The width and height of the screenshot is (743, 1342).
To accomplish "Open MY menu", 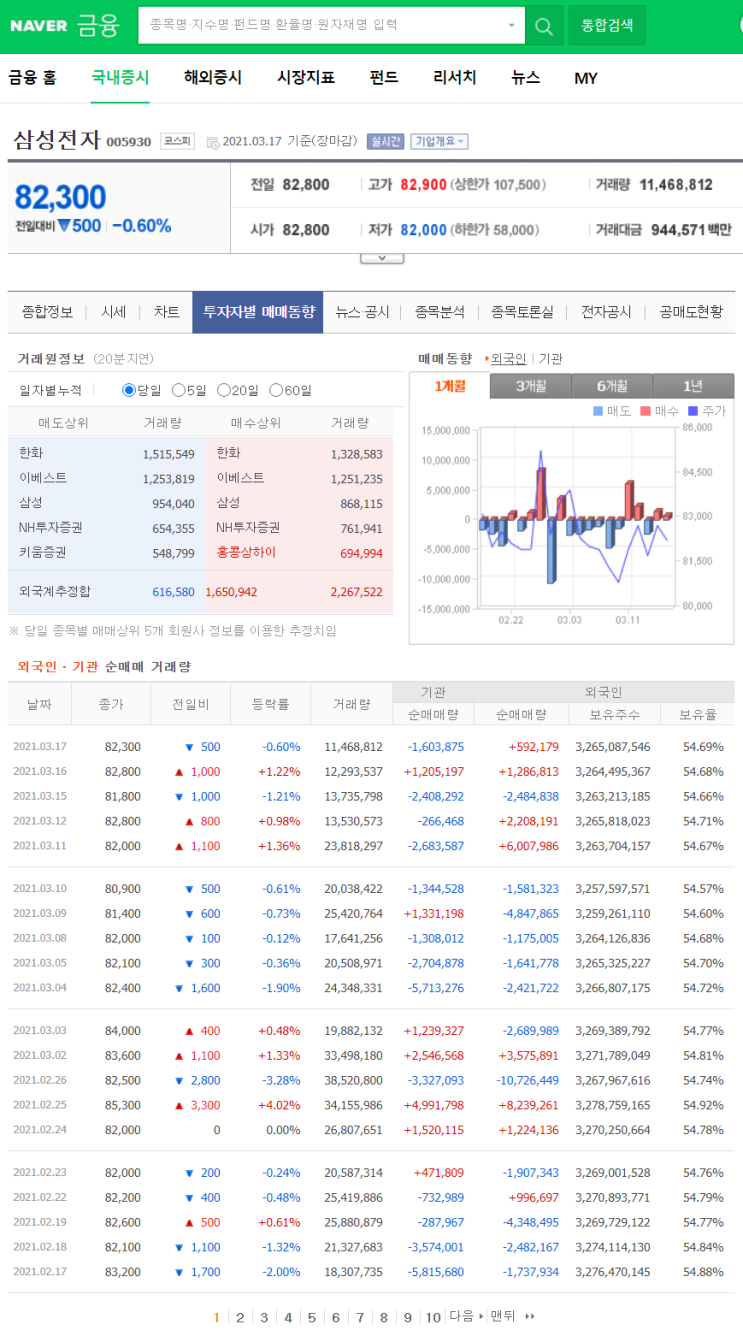I will tap(586, 78).
